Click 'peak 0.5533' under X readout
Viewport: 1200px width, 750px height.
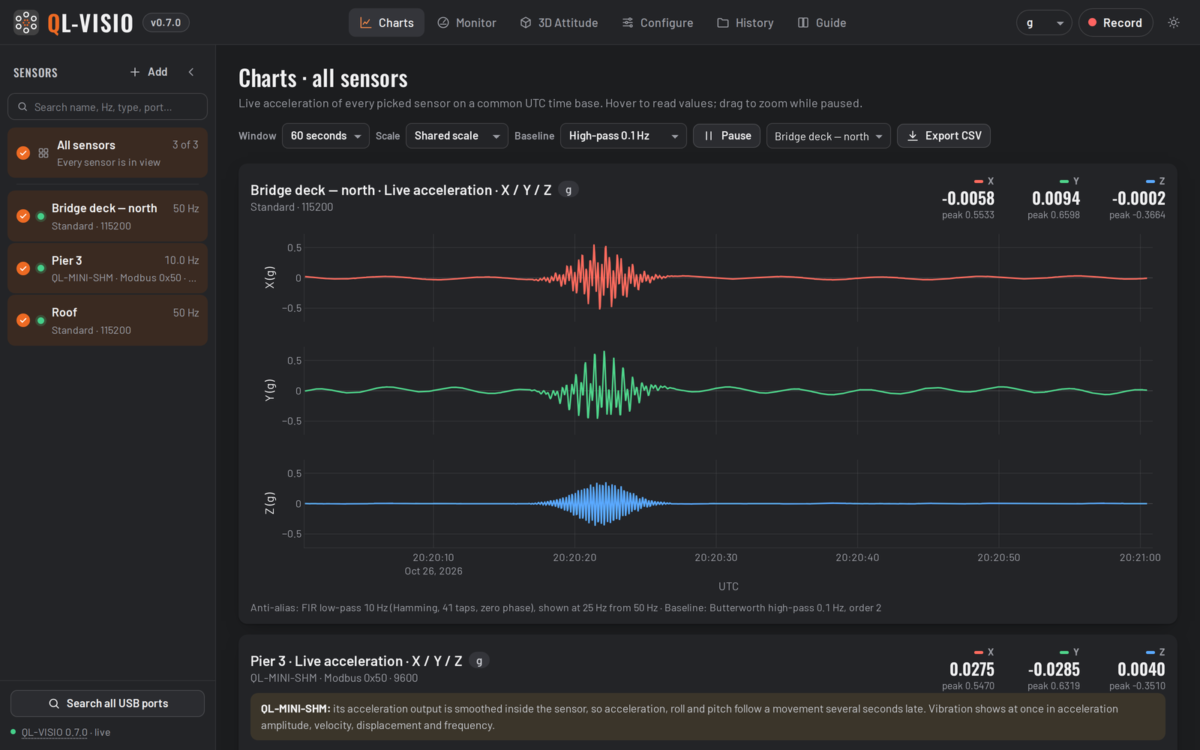[x=968, y=215]
